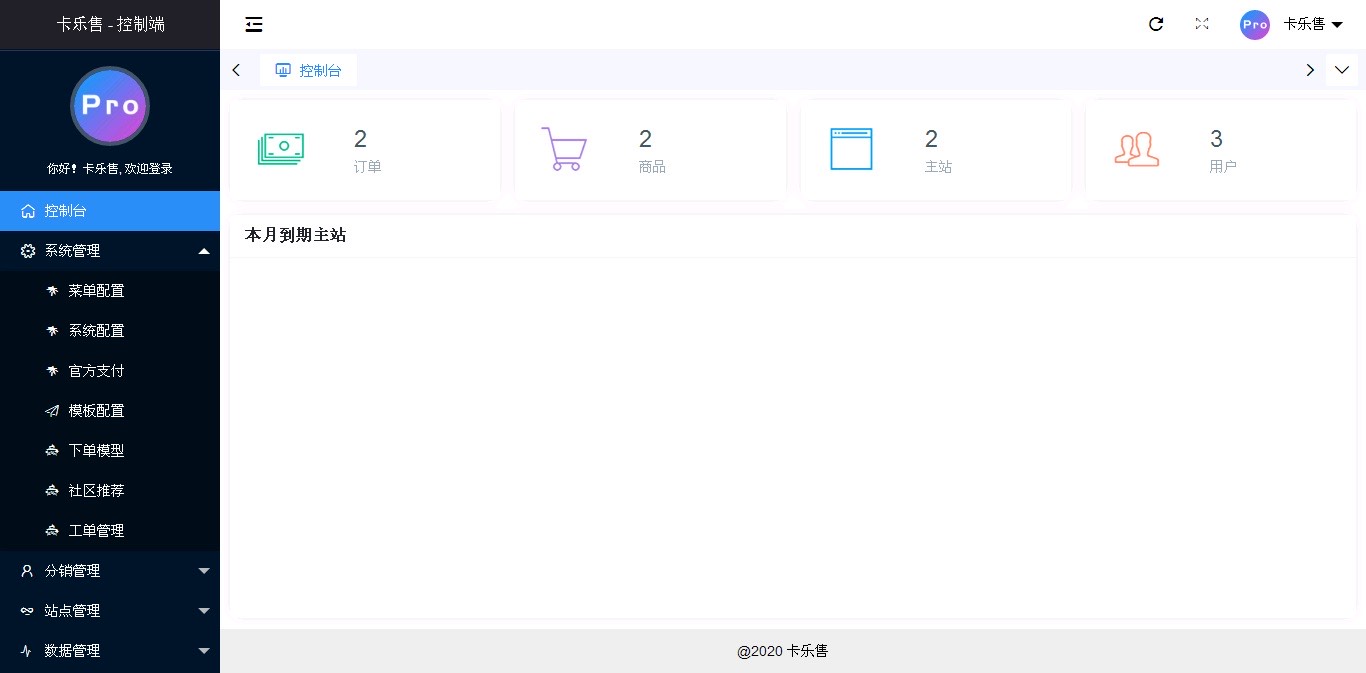1366x673 pixels.
Task: Open 工单管理 in the sidebar
Action: [x=96, y=531]
